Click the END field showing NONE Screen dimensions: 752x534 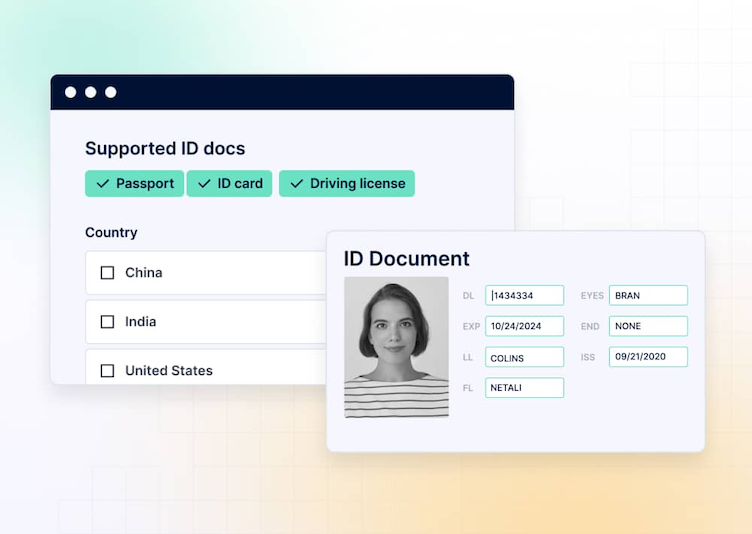point(648,326)
